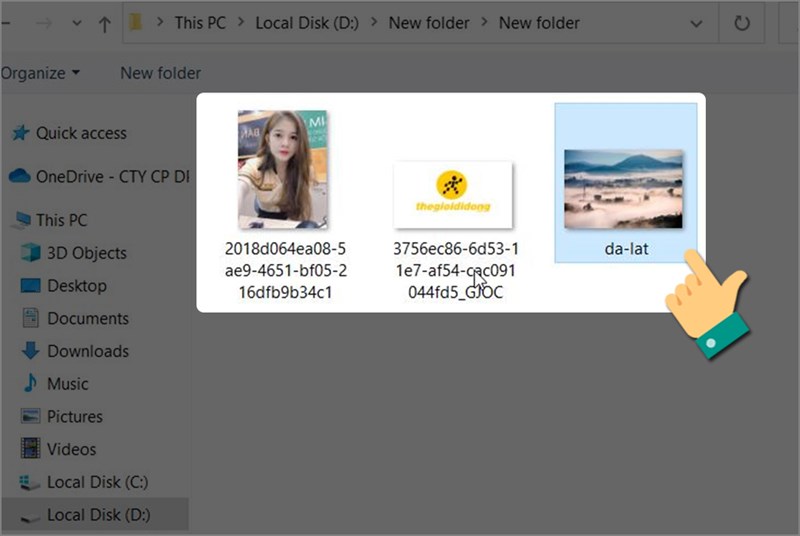Open the recent locations dropdown arrow

tap(77, 23)
